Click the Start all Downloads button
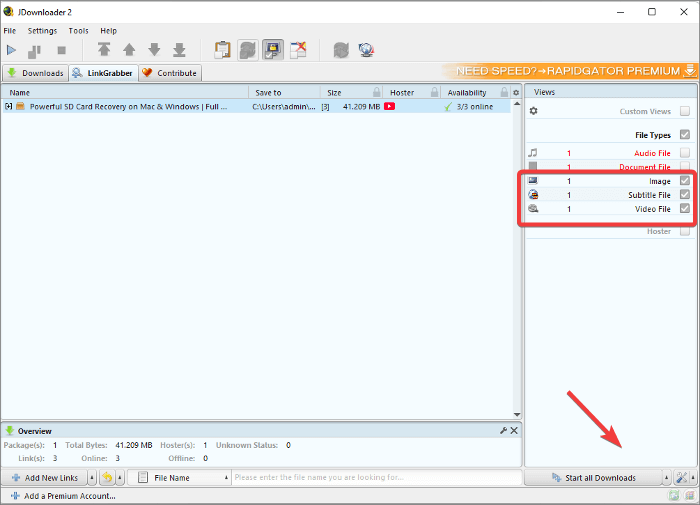The height and width of the screenshot is (505, 700). [x=593, y=478]
